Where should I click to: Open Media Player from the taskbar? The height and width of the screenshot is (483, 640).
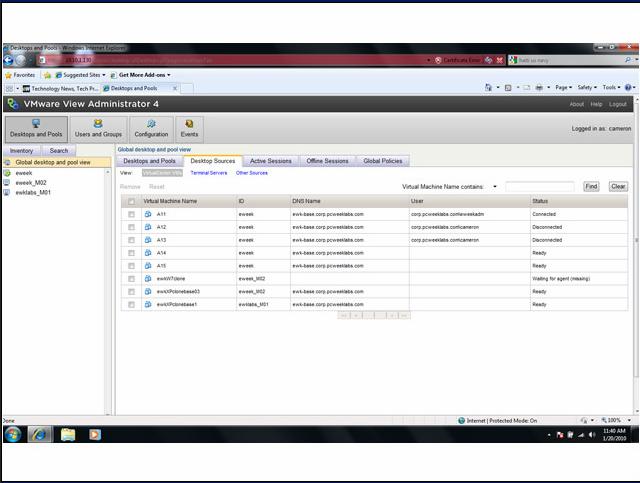coord(95,434)
